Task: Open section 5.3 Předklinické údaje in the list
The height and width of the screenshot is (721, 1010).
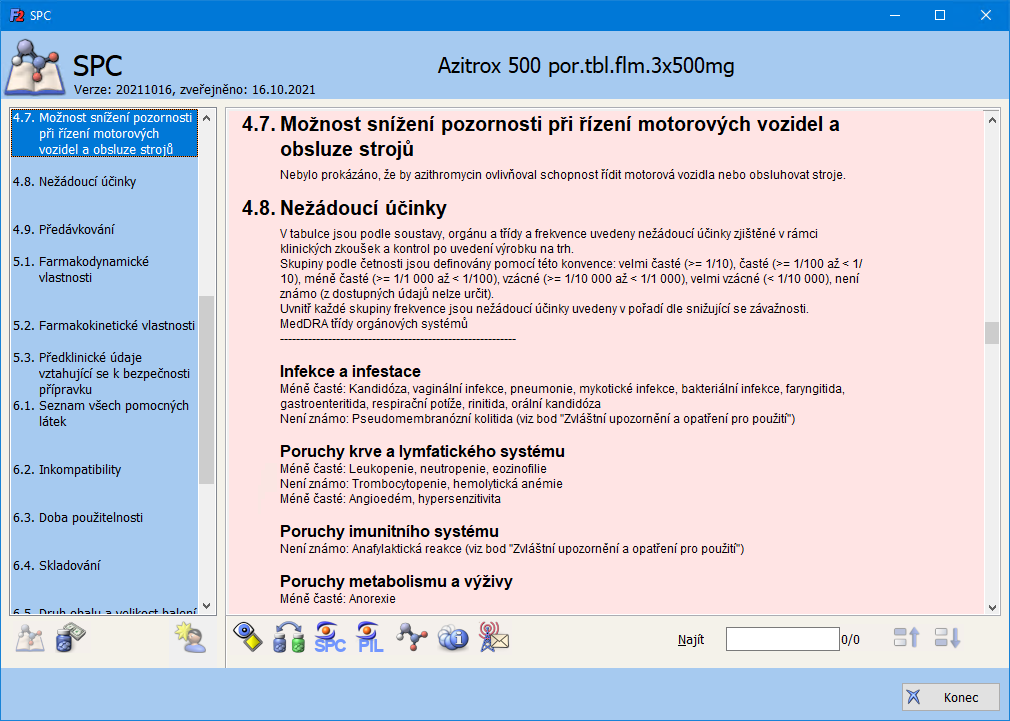Action: pos(104,373)
